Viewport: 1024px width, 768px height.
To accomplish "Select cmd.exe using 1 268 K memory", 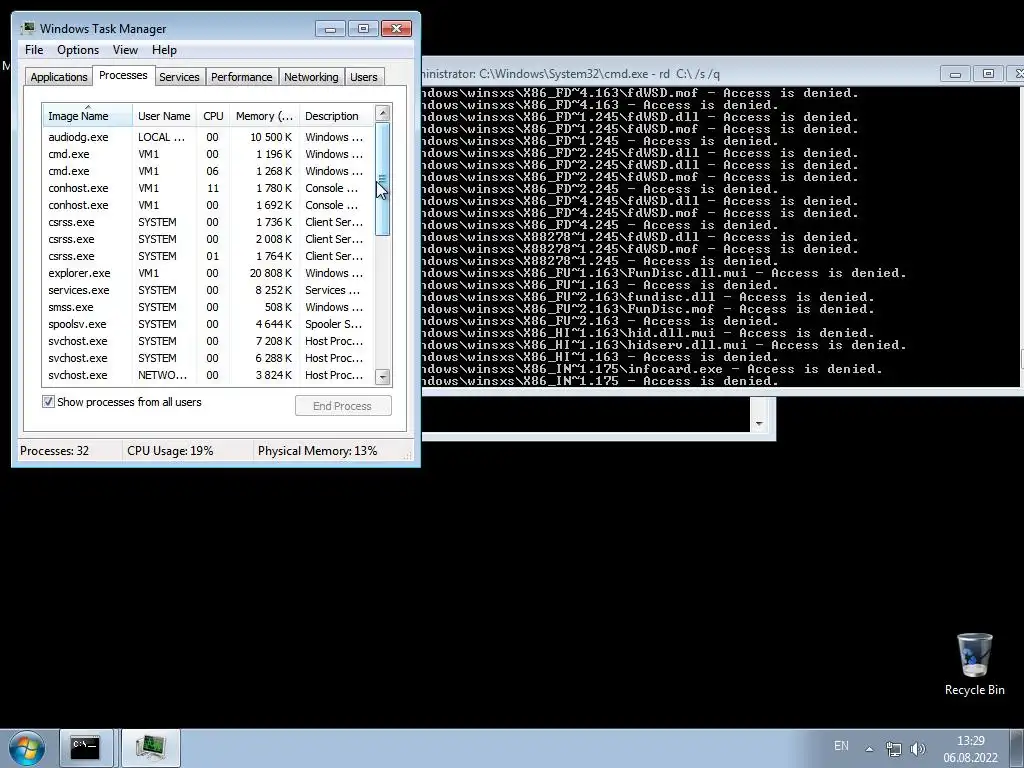I will pyautogui.click(x=209, y=171).
